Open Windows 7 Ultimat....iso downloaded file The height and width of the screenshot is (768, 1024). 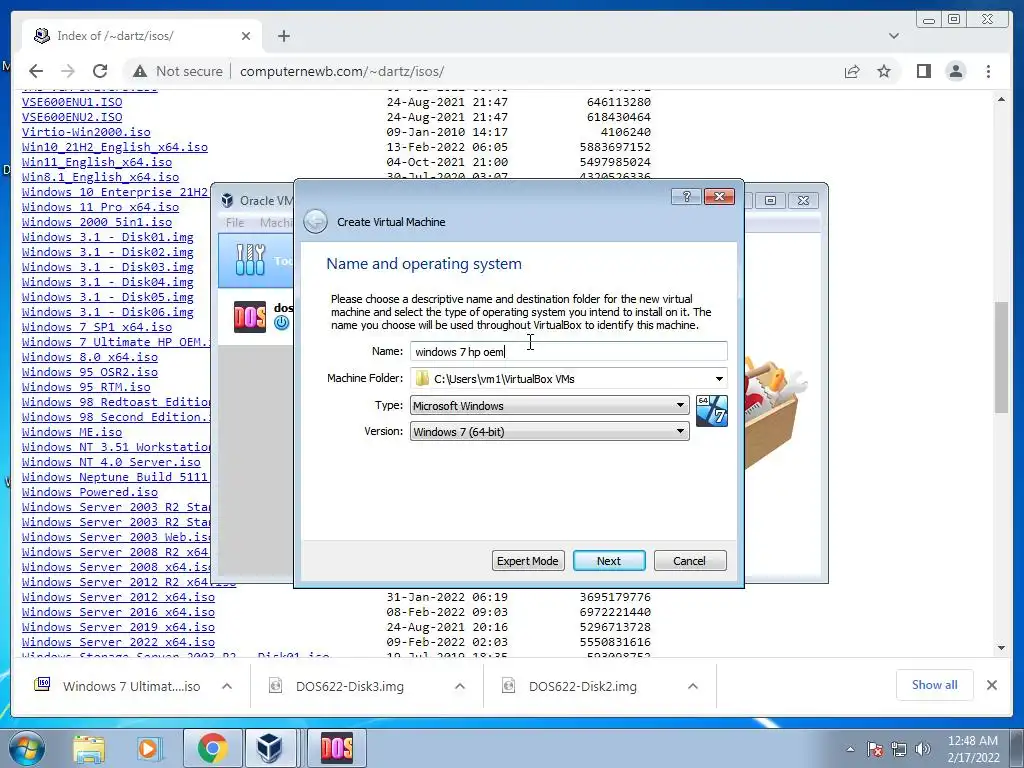(x=131, y=686)
